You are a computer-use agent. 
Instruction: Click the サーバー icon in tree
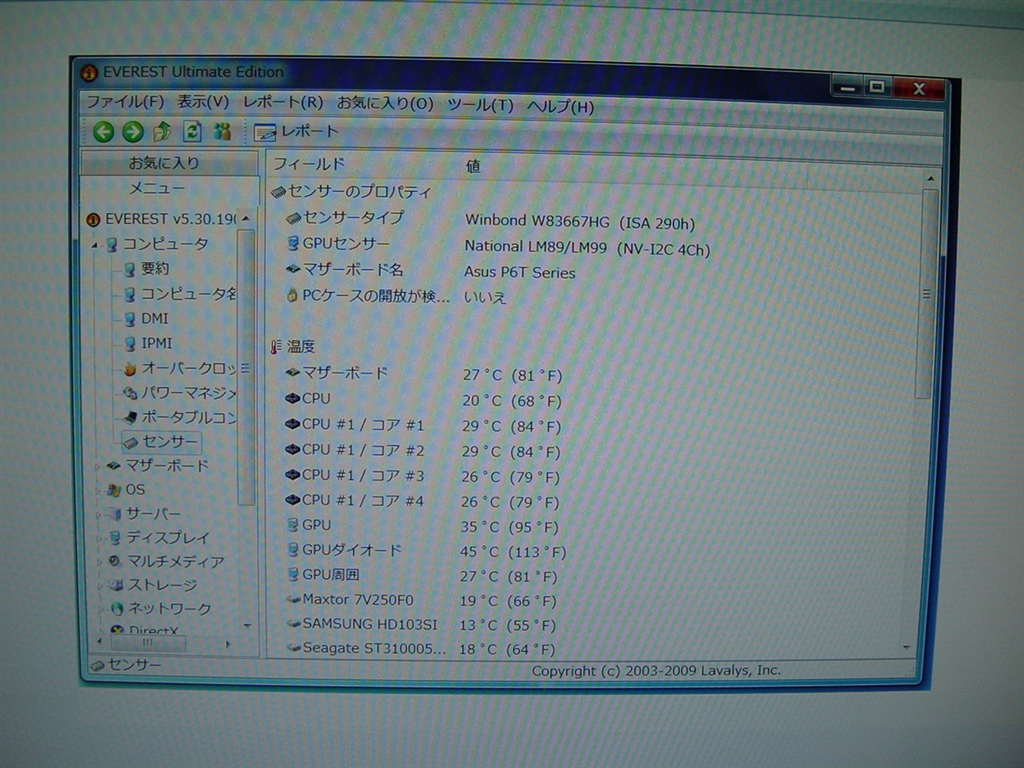[114, 514]
